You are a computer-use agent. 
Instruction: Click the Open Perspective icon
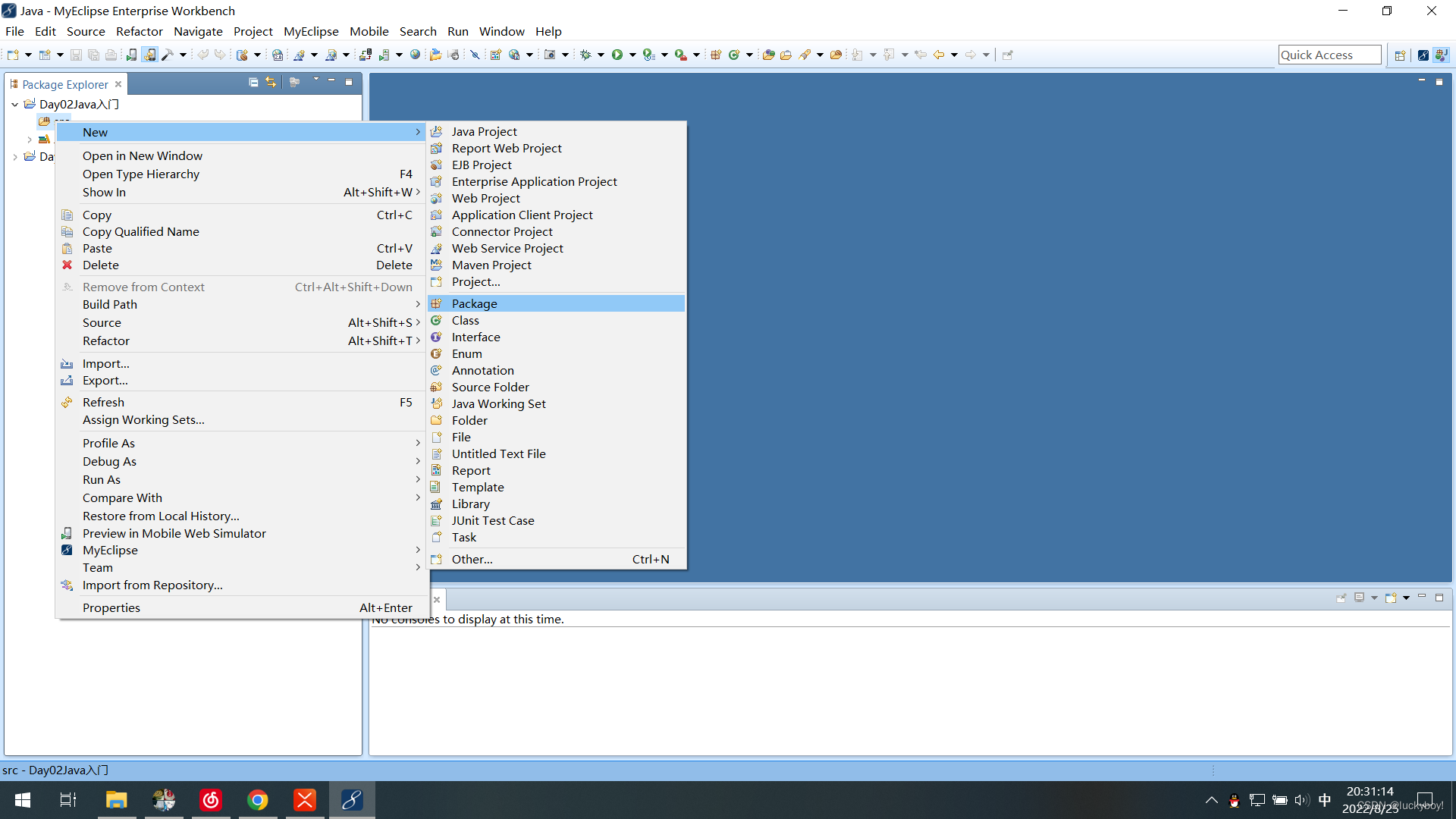[1400, 55]
